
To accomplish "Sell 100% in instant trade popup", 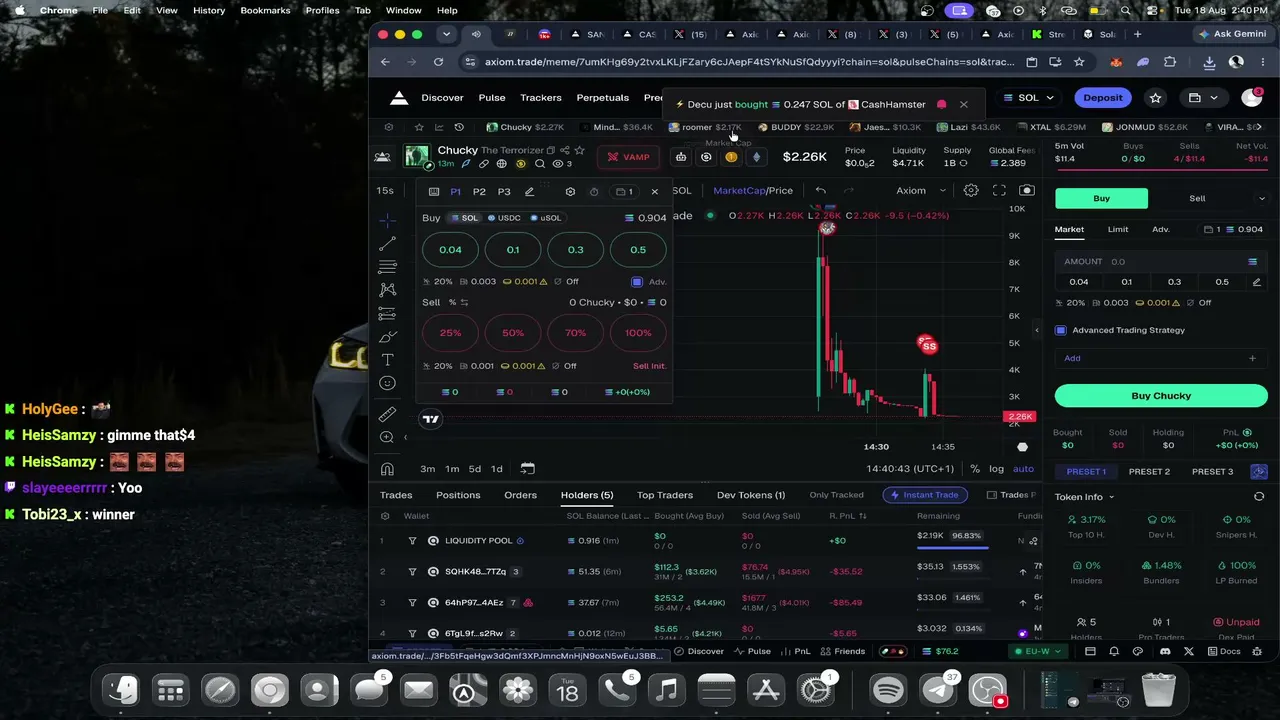I will 638,333.
